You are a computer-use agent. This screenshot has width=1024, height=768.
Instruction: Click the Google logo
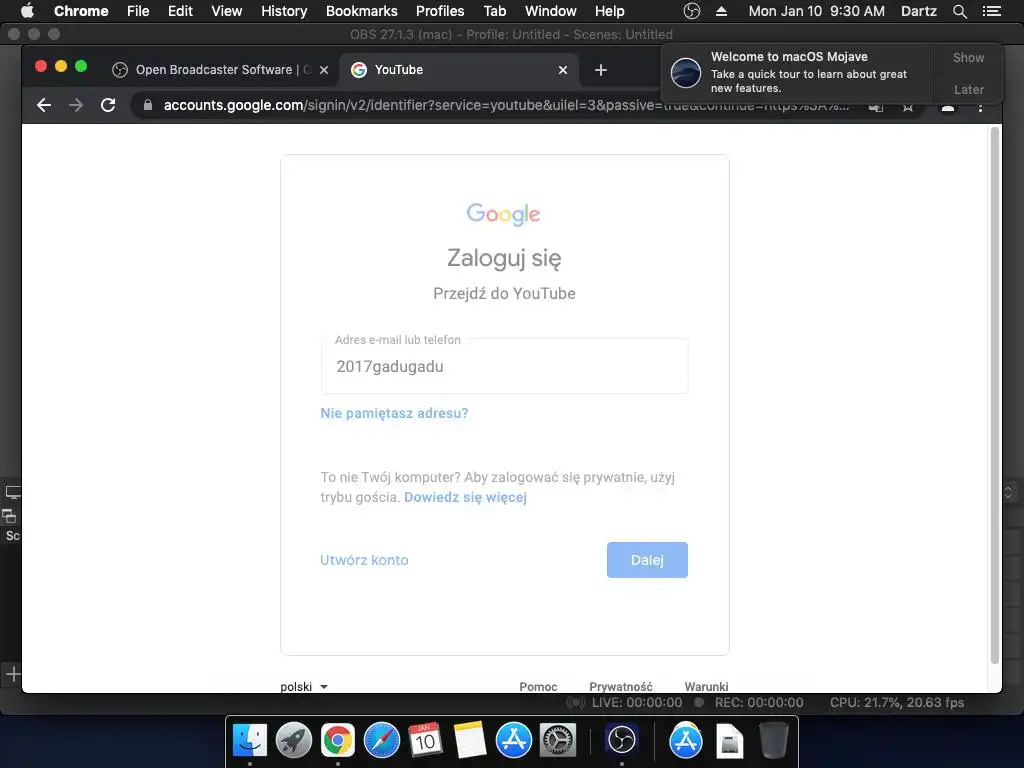(x=504, y=214)
